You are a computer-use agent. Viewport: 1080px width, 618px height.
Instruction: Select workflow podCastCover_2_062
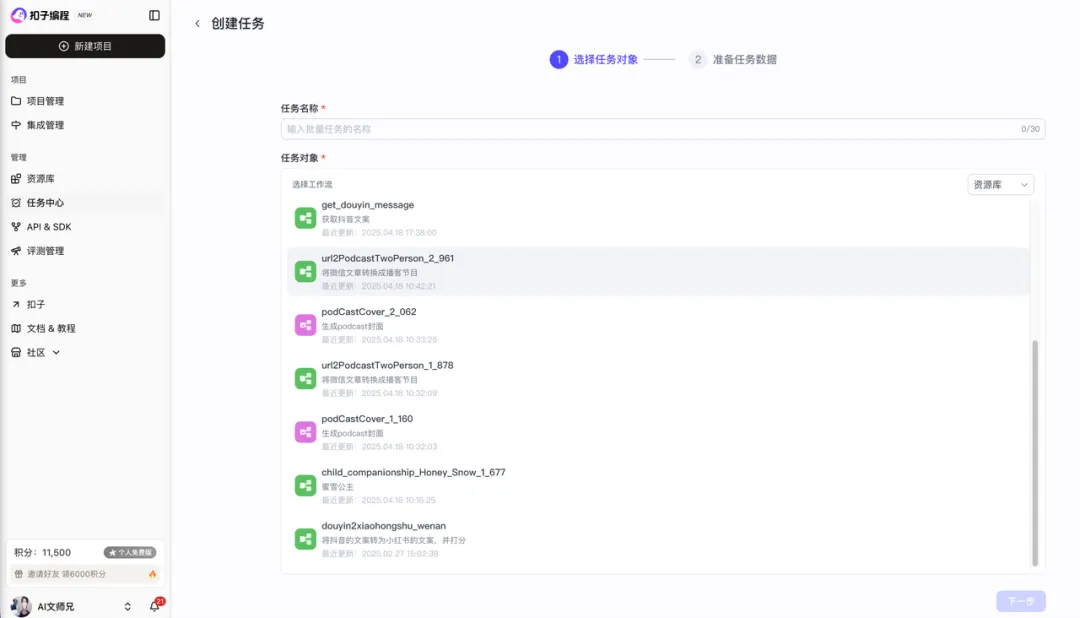pos(658,325)
